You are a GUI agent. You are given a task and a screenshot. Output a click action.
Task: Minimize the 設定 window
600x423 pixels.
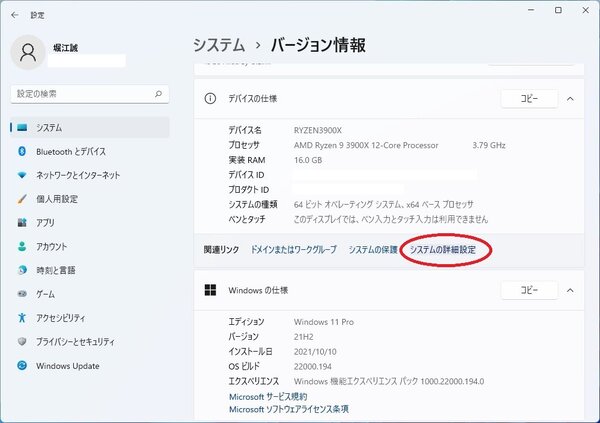click(531, 10)
